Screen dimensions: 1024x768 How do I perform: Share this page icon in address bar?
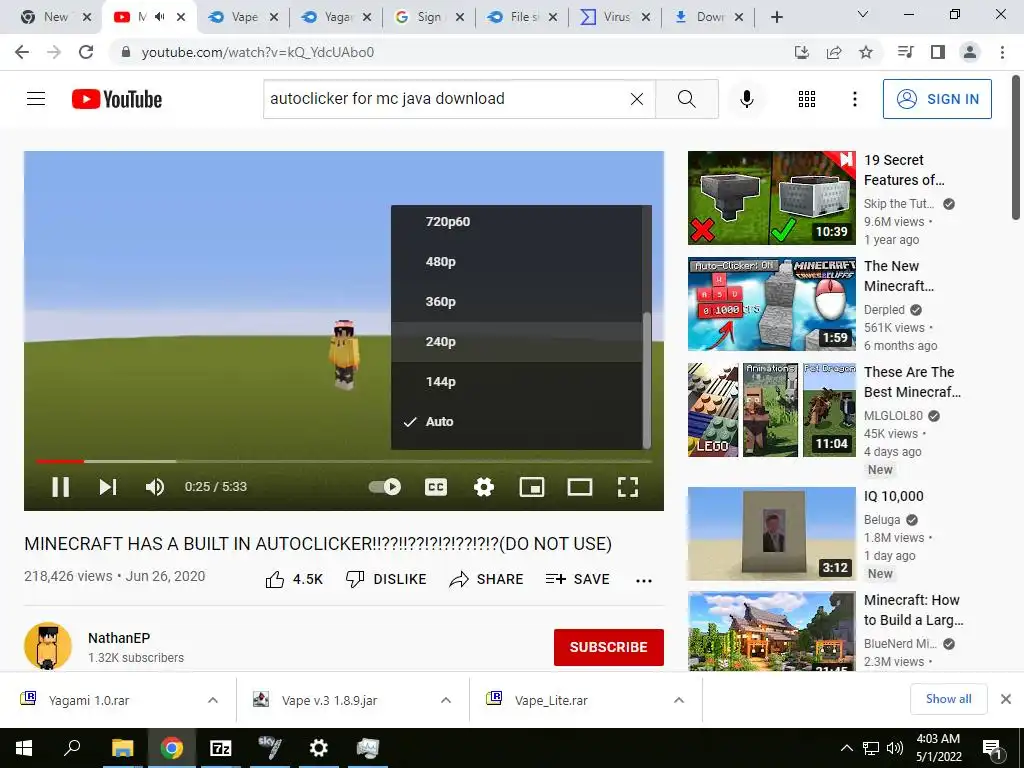[834, 52]
